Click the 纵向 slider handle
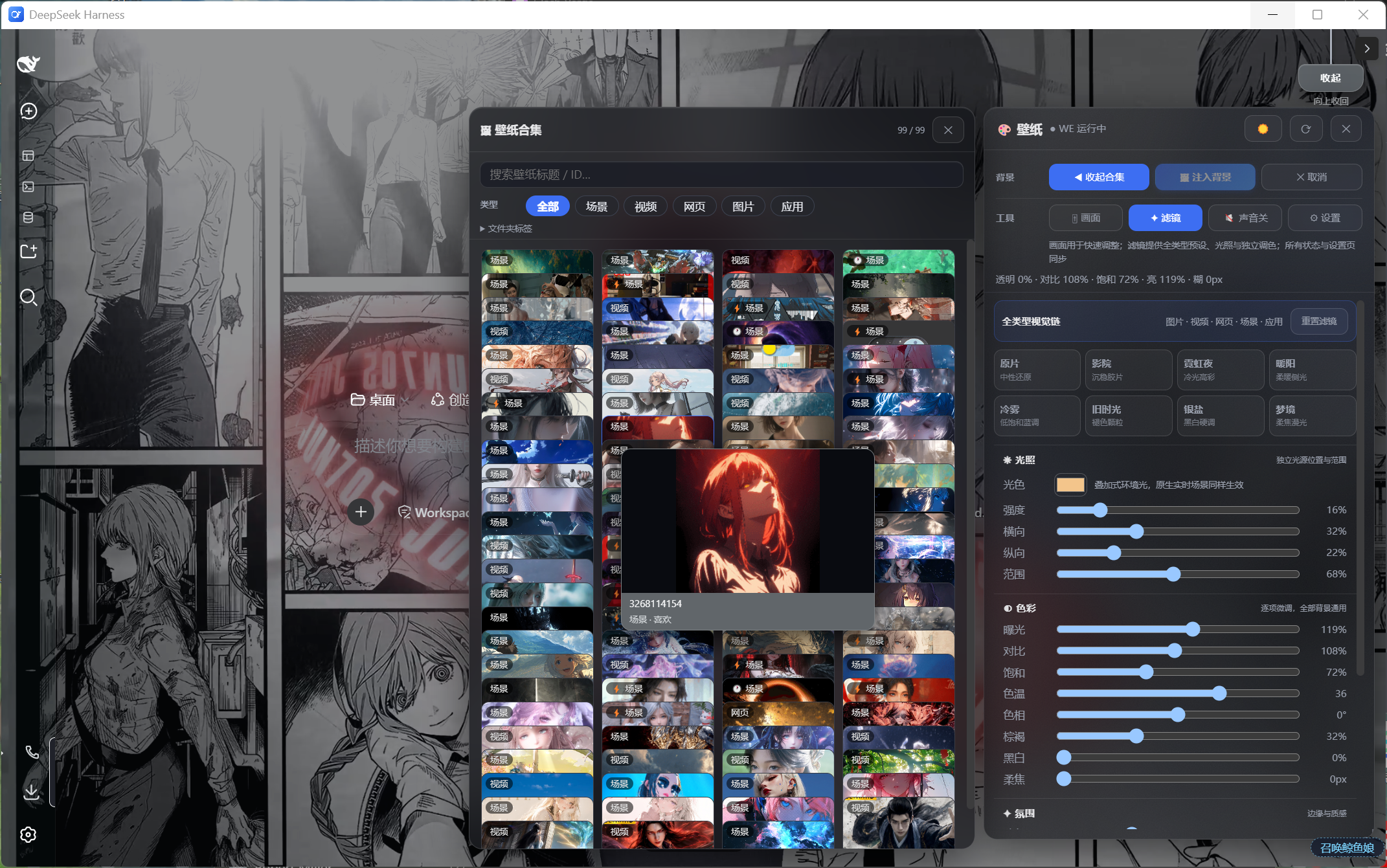 (1113, 553)
